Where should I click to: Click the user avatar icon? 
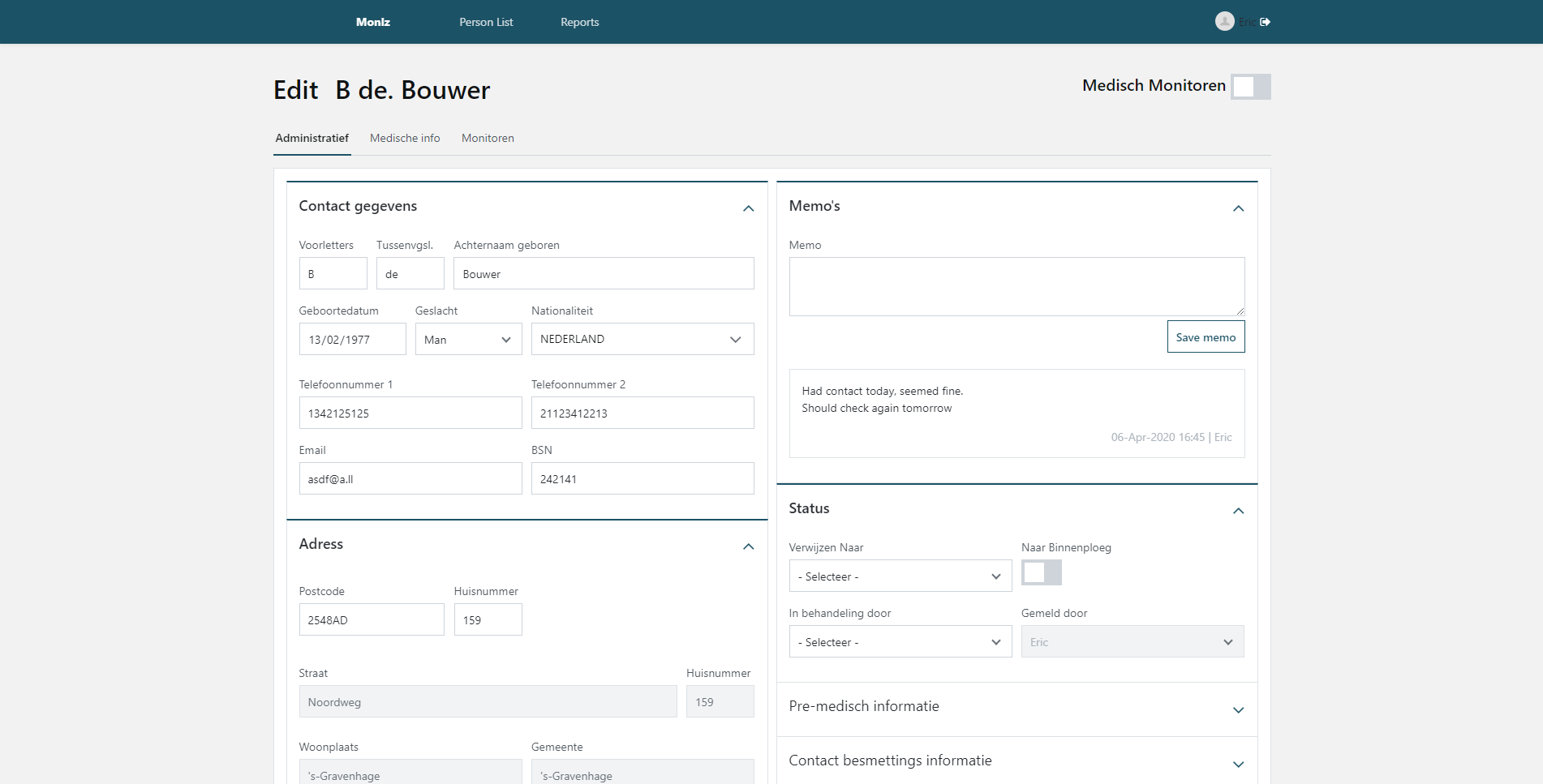coord(1224,22)
